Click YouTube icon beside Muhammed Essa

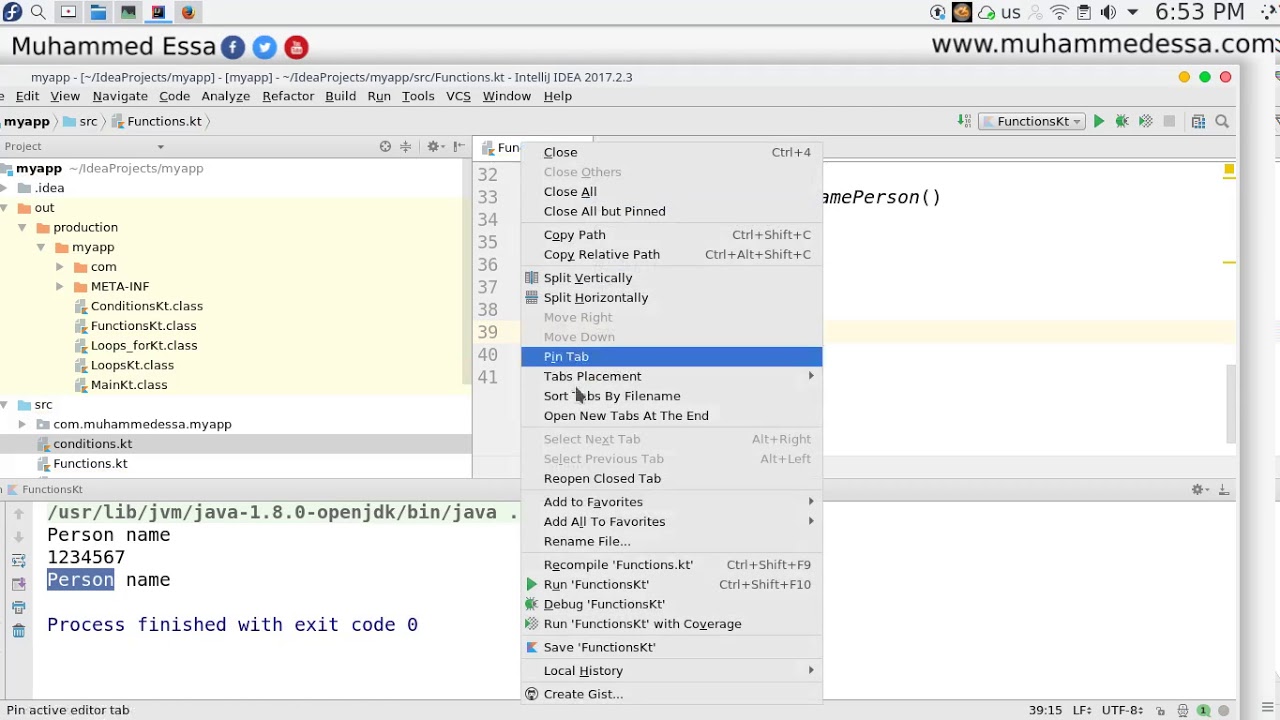click(x=296, y=47)
